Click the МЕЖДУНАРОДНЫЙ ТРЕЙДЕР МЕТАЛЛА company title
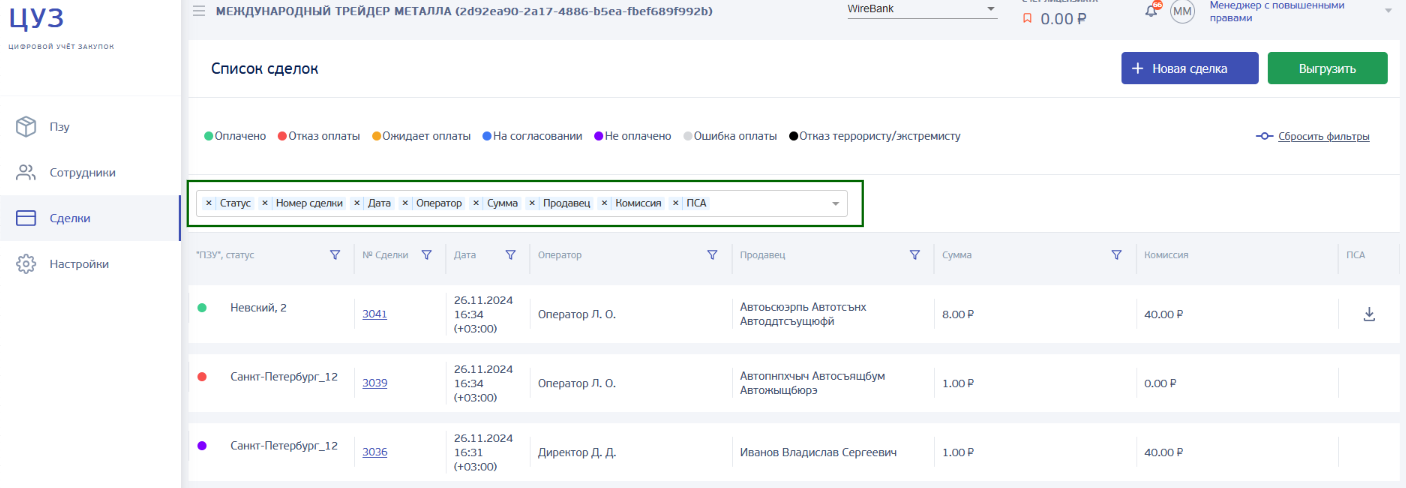This screenshot has width=1406, height=488. 464,11
